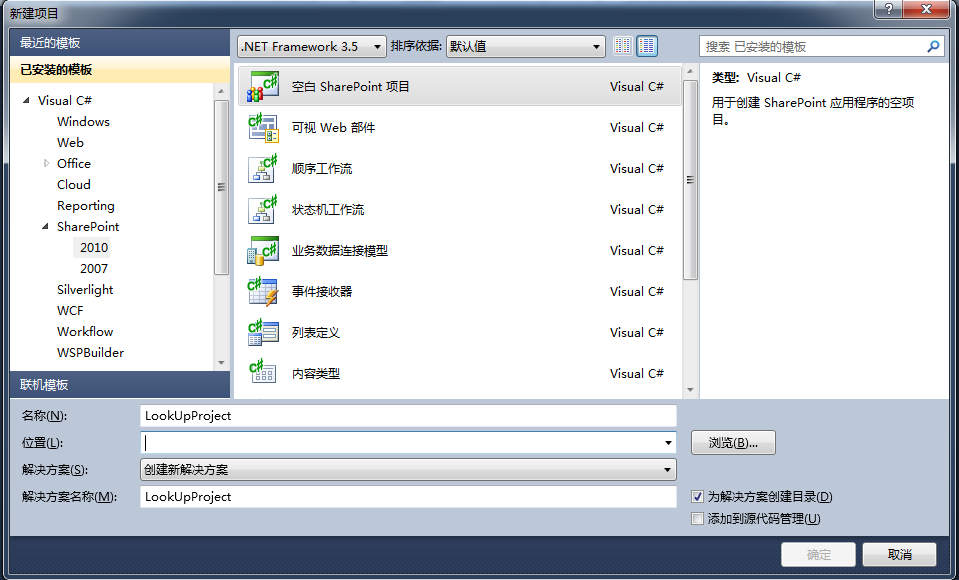Open the 解决方案 创建新解决方案 dropdown

click(x=408, y=470)
